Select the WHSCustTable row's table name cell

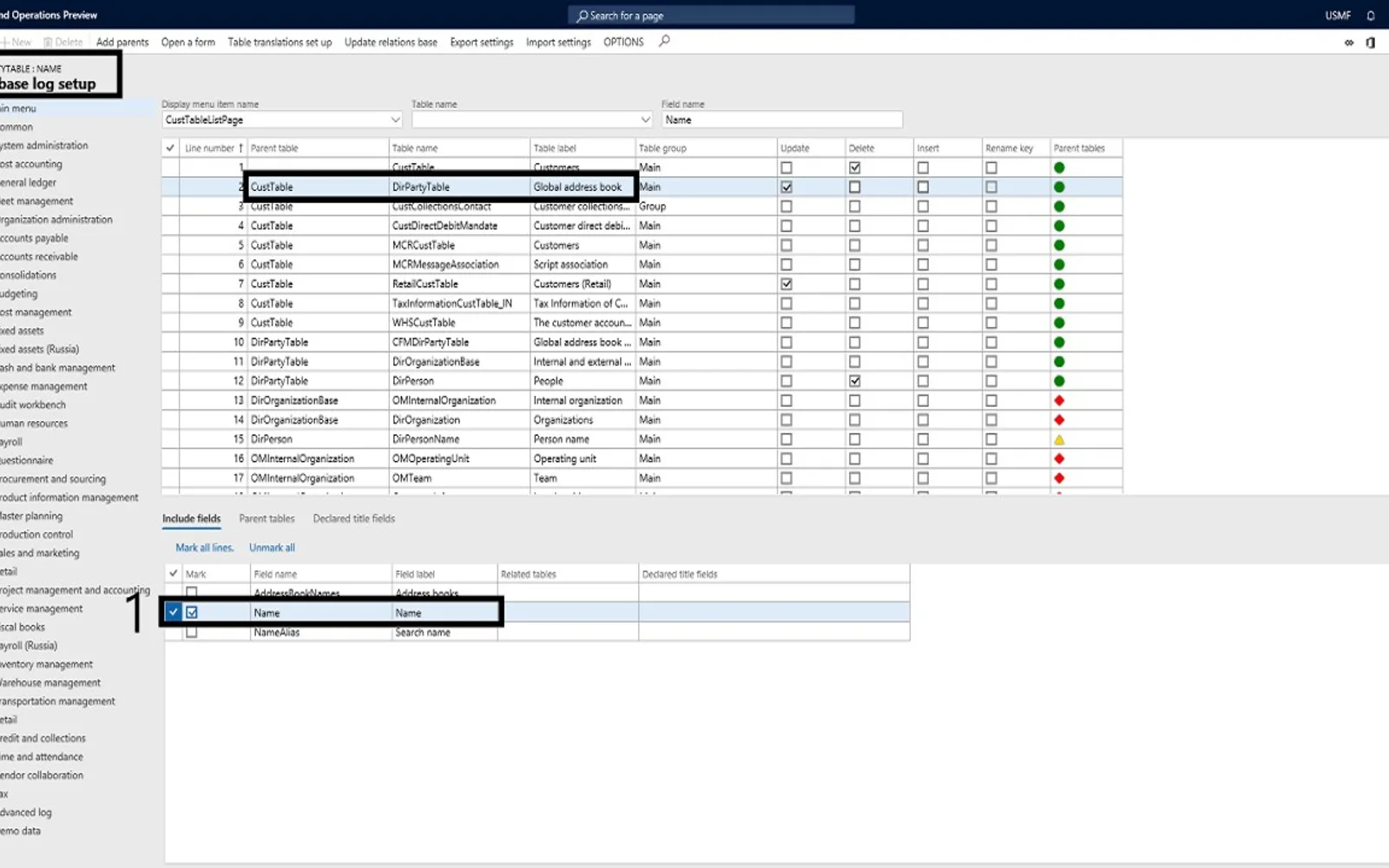459,323
